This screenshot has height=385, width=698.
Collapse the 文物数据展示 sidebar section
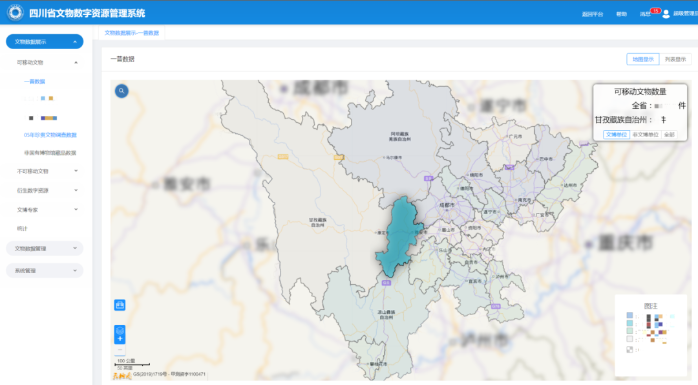(45, 42)
